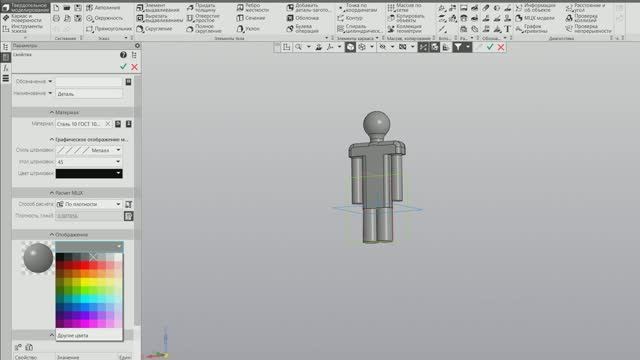
Task: Choose the Полное скругление tool
Action: click(203, 29)
